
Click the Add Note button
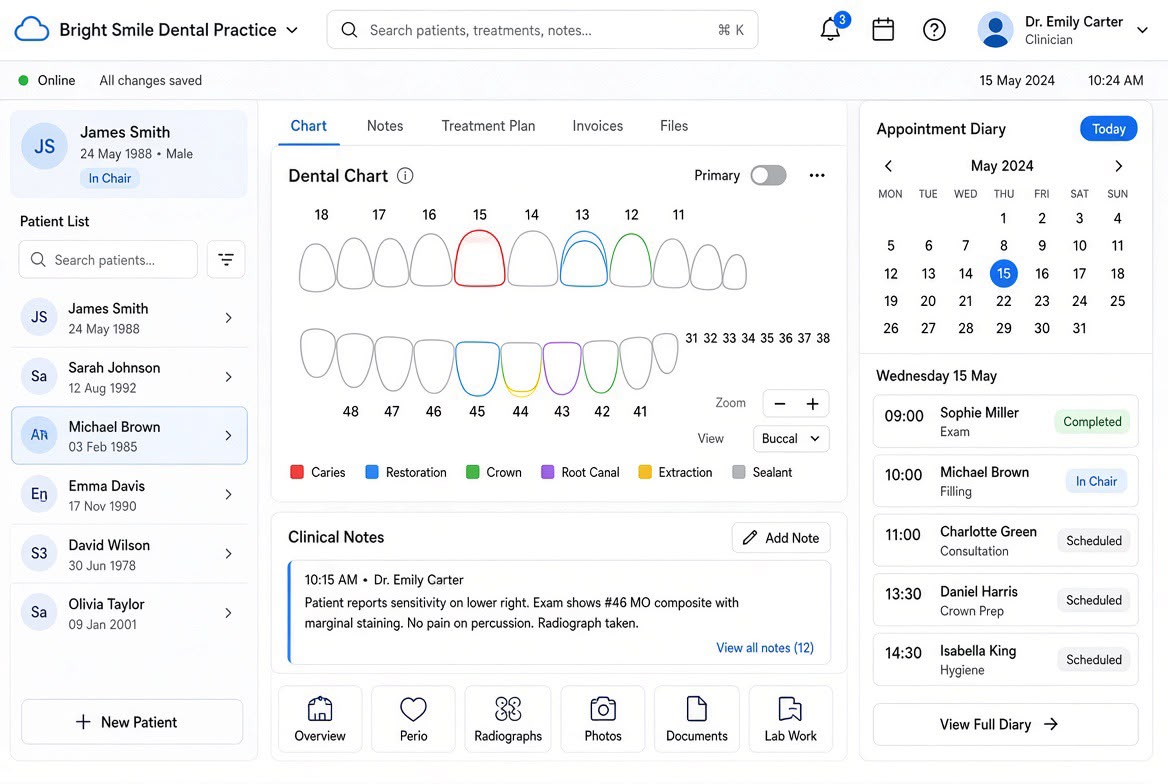[x=781, y=538]
